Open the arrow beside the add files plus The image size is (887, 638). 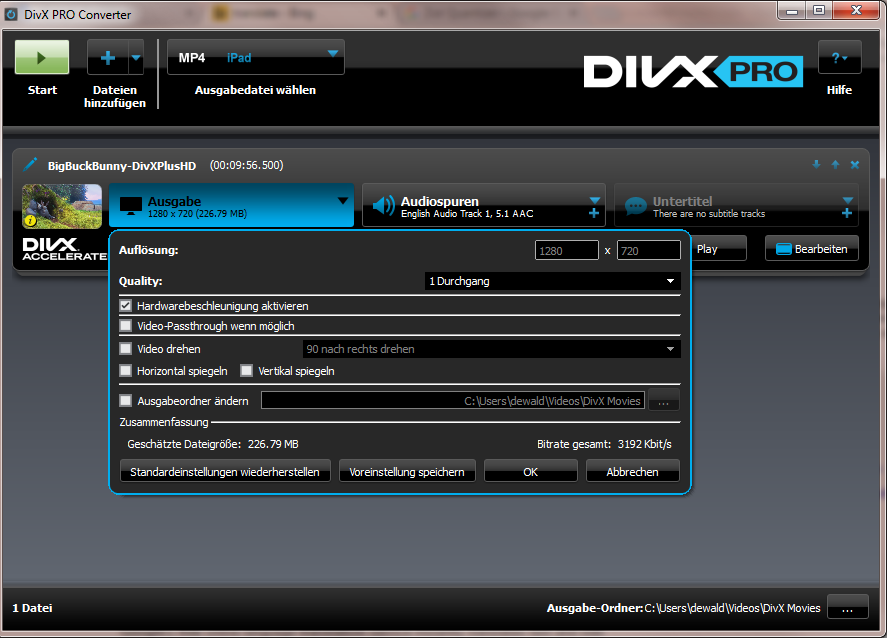136,57
